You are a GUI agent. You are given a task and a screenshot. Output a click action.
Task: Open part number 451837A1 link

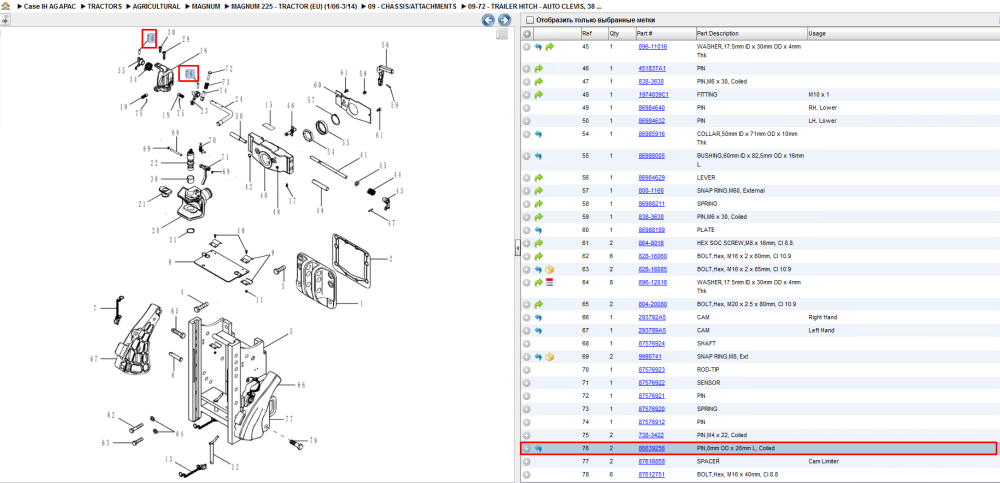point(652,69)
